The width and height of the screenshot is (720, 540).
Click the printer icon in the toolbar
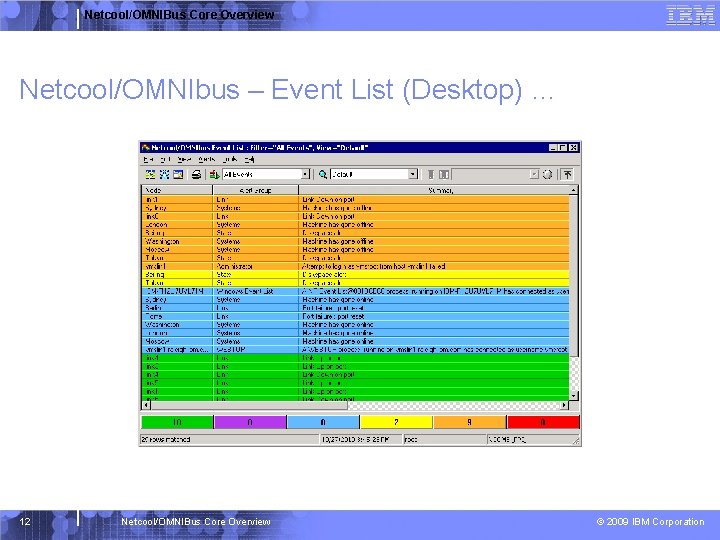196,174
